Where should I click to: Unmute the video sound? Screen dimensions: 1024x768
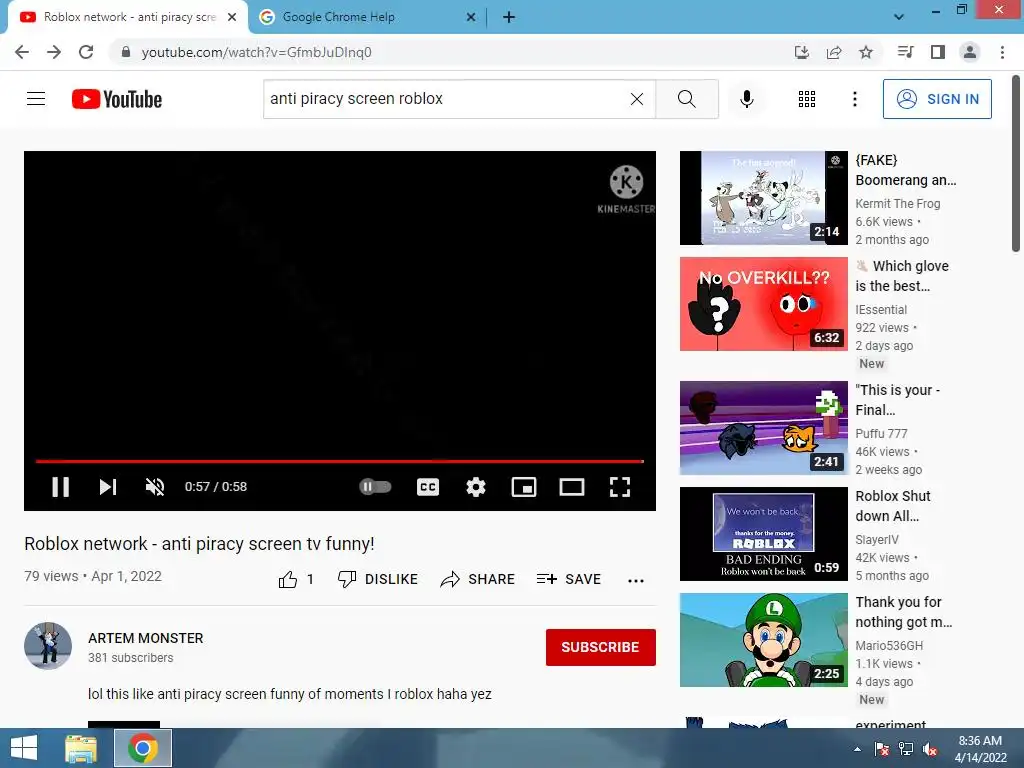click(x=155, y=487)
